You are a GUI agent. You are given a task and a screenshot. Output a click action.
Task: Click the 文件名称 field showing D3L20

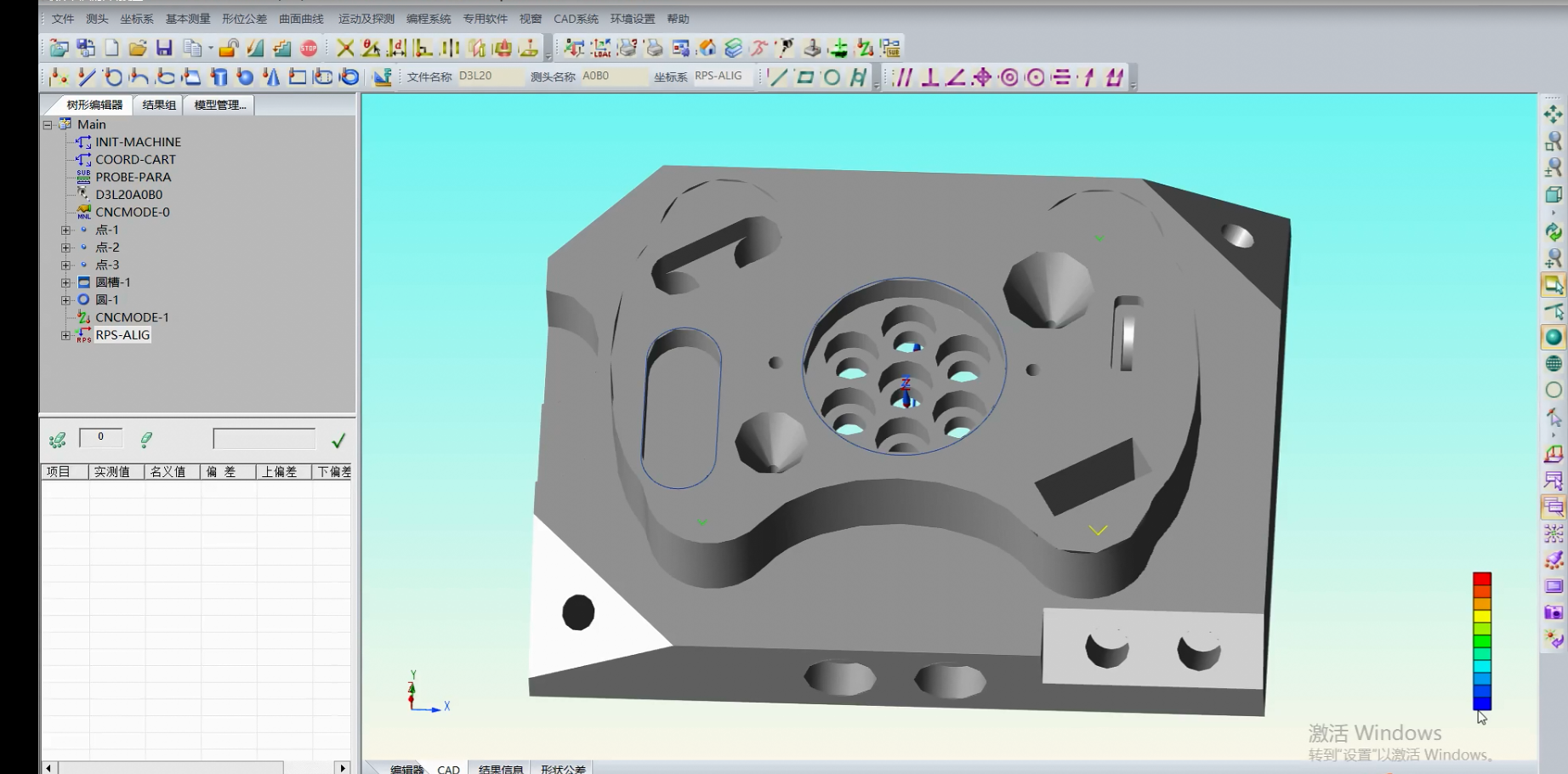tap(491, 77)
